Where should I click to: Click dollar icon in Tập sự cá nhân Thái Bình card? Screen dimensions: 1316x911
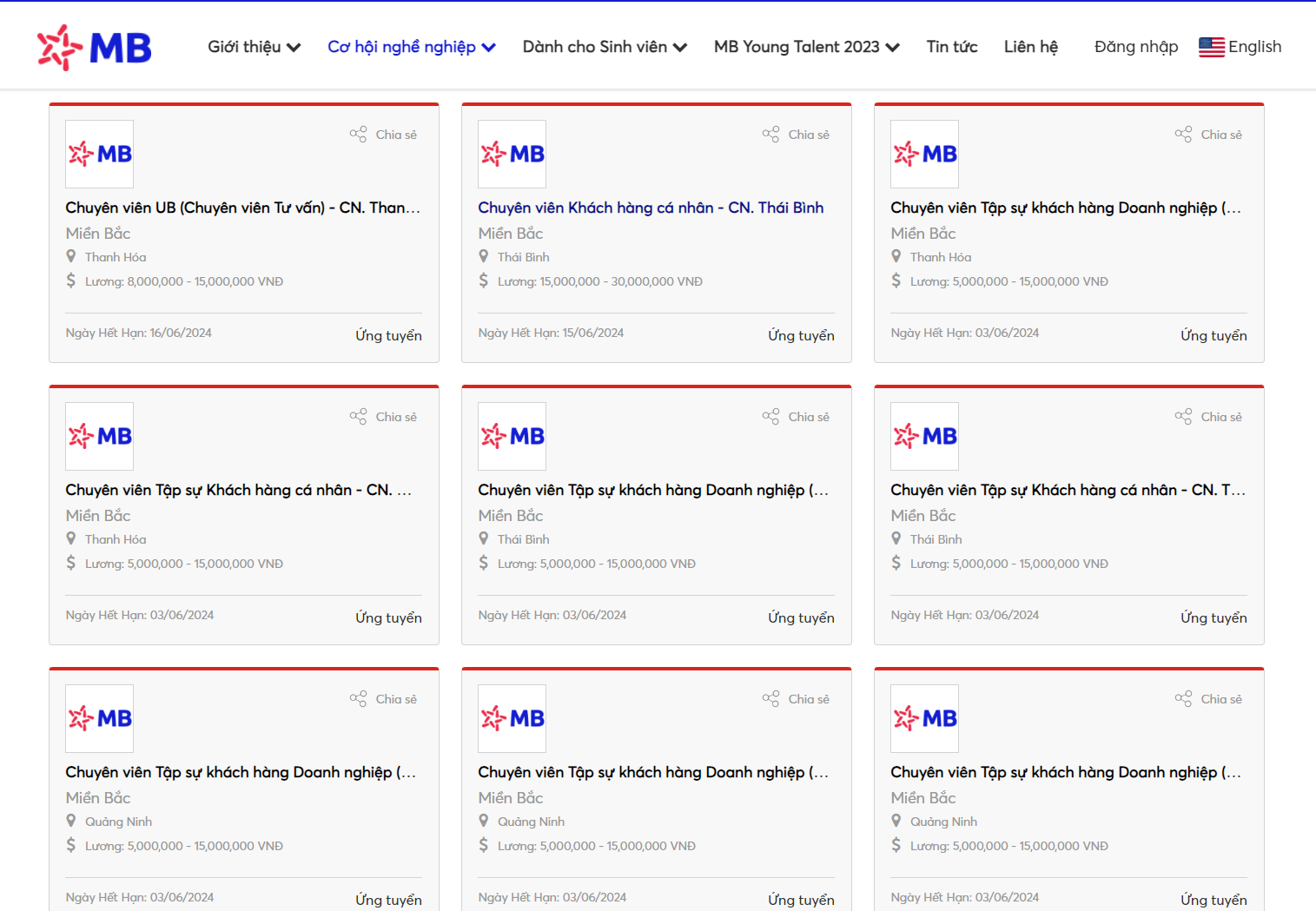pyautogui.click(x=896, y=563)
